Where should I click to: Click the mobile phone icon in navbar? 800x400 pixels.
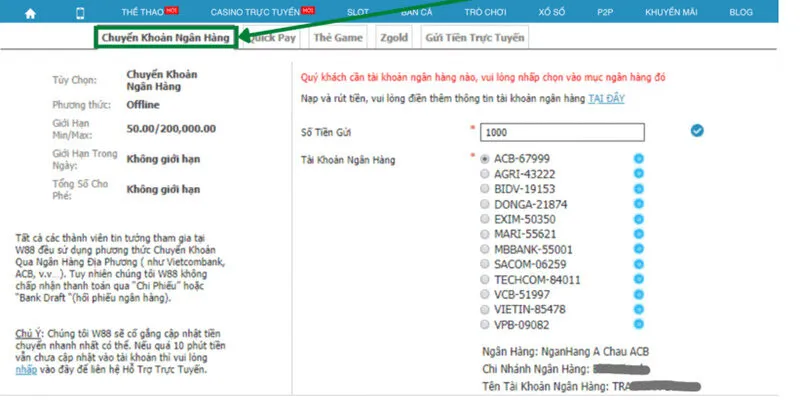(81, 13)
